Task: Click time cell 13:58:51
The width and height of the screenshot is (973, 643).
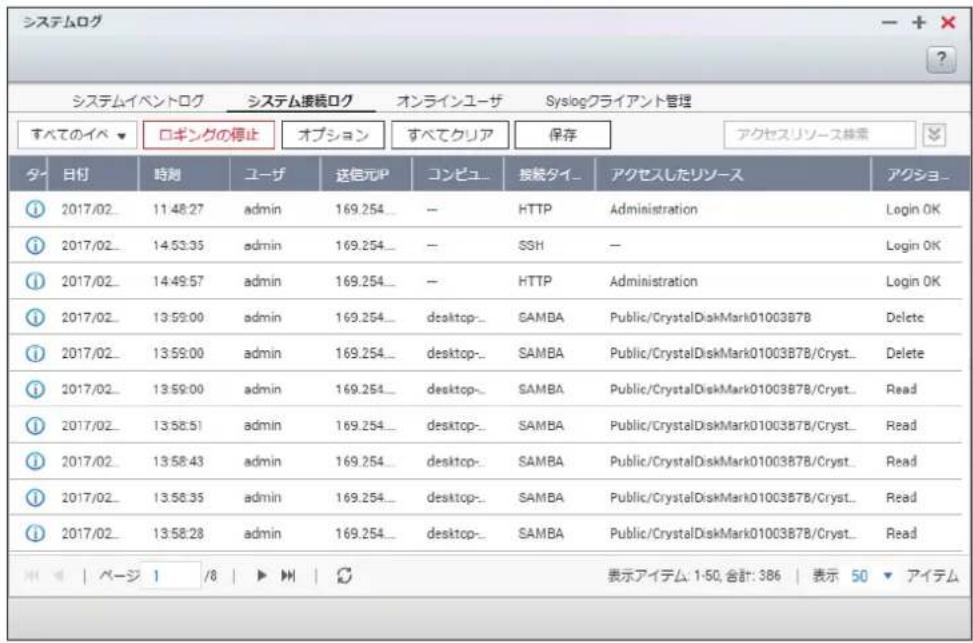Action: [x=178, y=426]
